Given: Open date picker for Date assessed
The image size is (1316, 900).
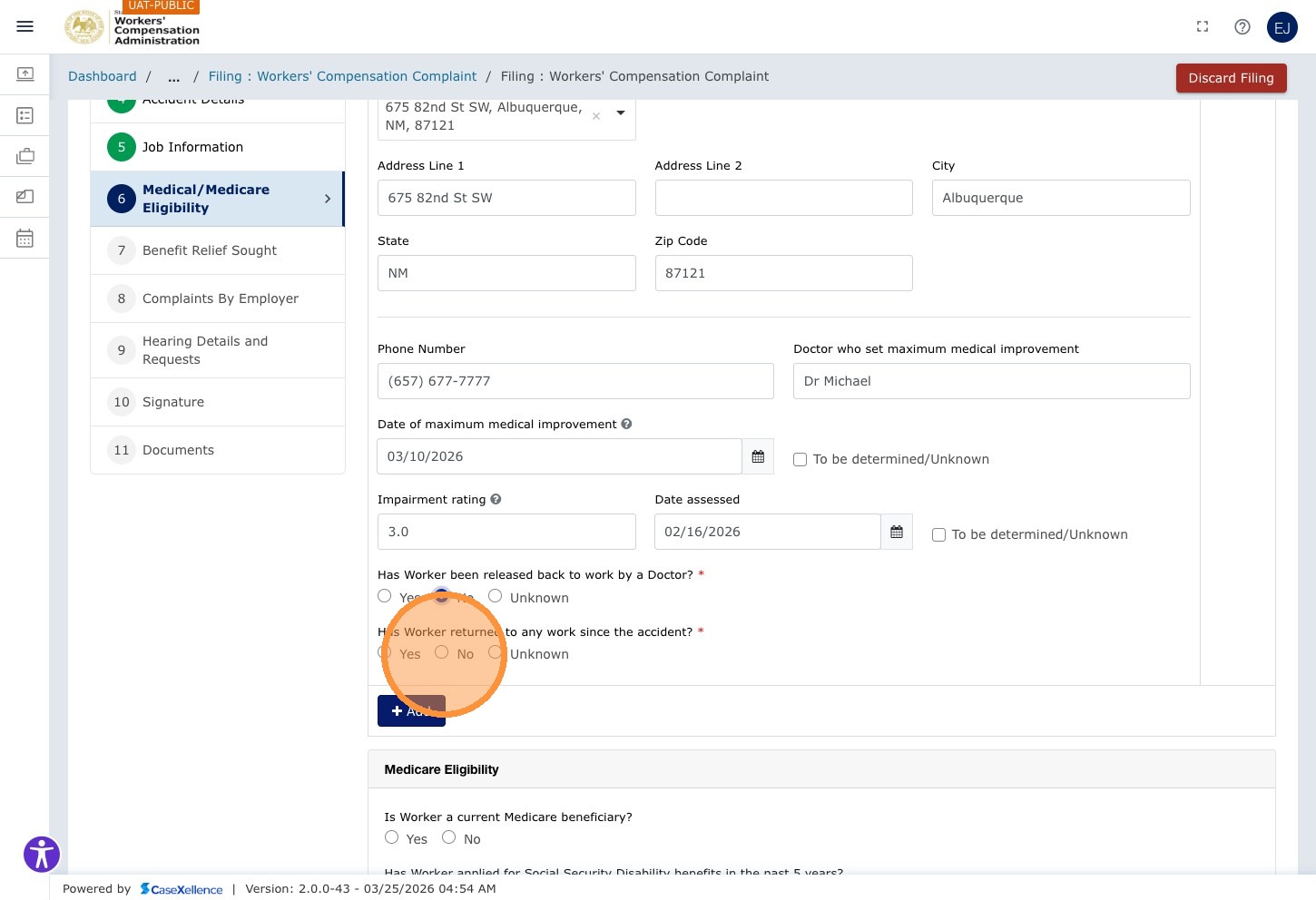Looking at the screenshot, I should 897,532.
